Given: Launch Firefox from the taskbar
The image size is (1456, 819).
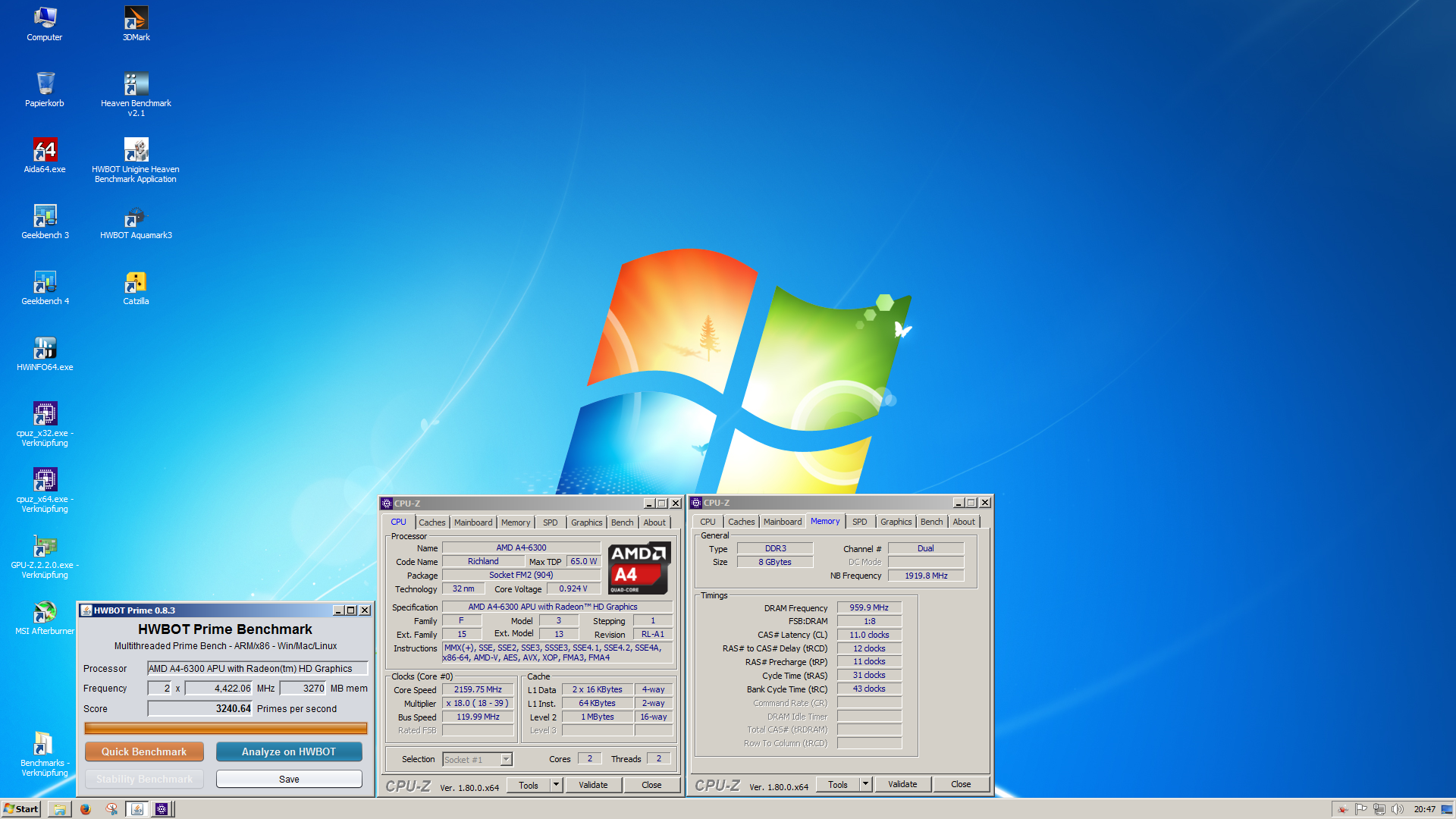Looking at the screenshot, I should 86,809.
